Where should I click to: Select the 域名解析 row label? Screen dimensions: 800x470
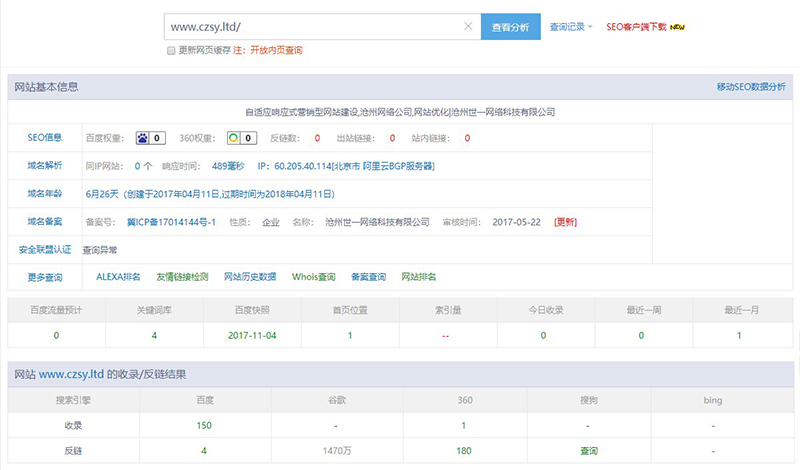45,165
